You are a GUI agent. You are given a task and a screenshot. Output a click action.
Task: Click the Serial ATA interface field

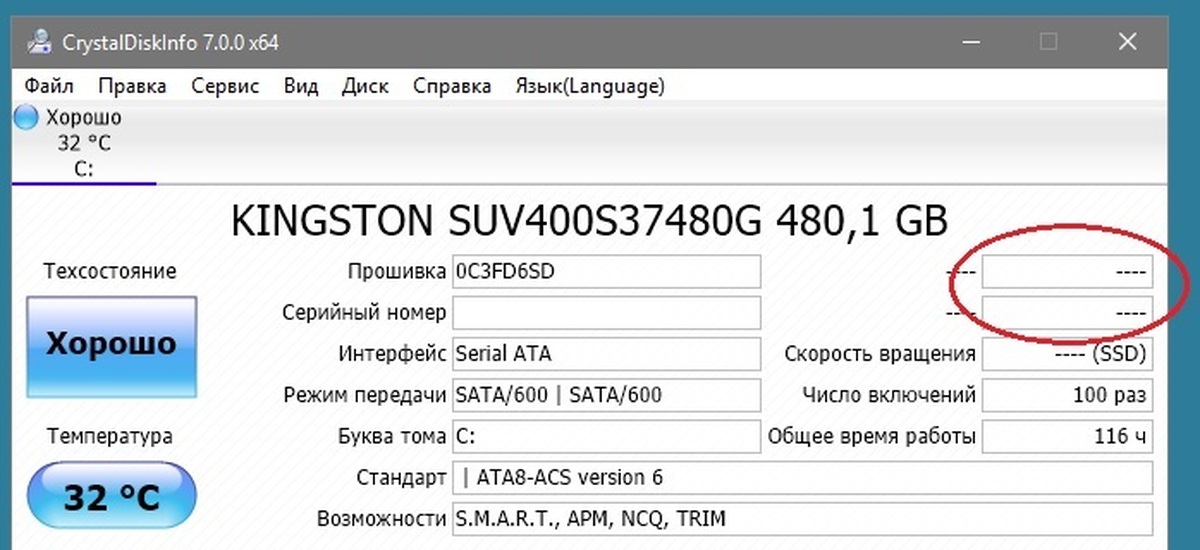(606, 353)
